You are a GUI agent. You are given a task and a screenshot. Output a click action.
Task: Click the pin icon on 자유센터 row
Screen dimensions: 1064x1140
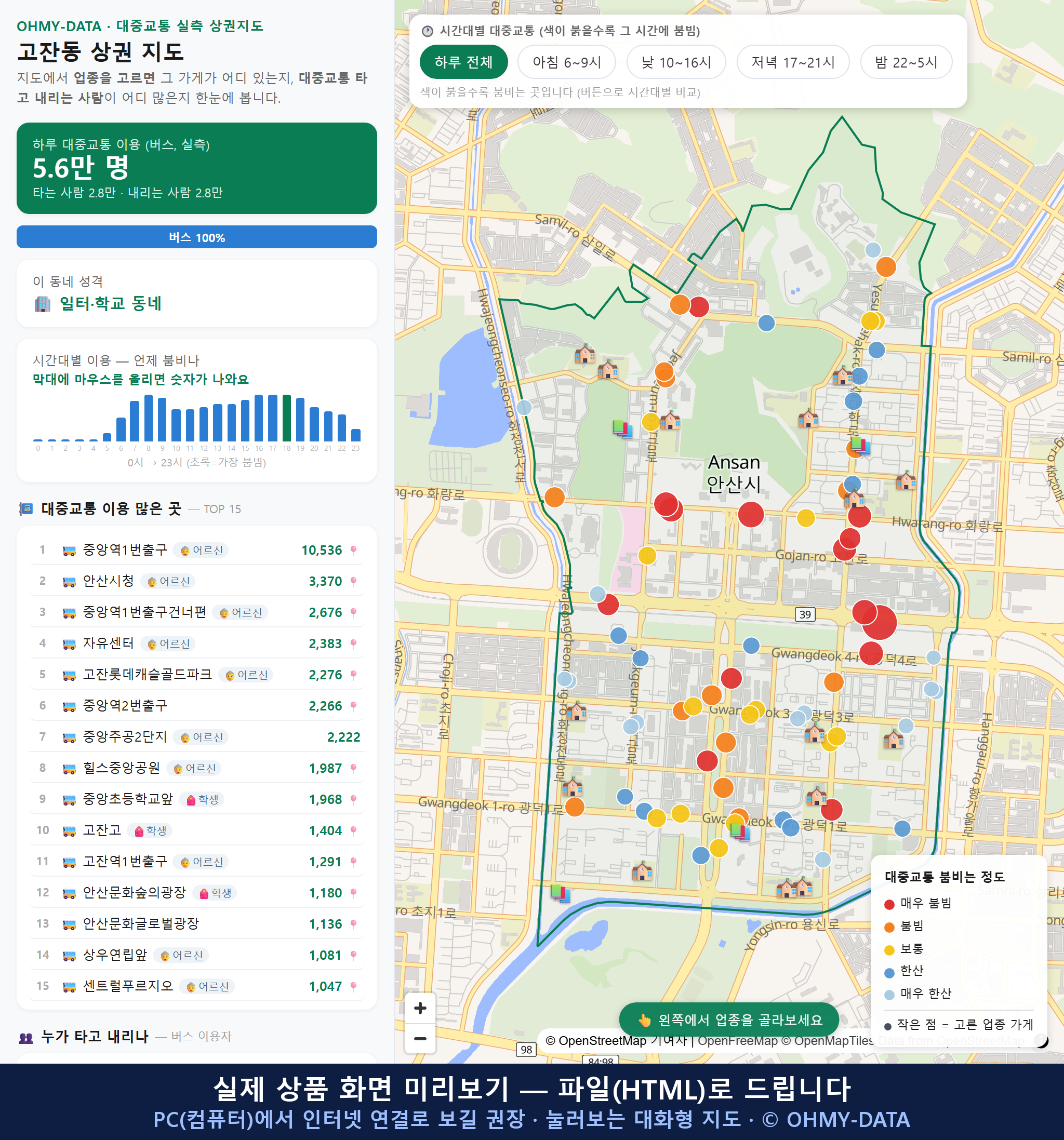tap(353, 644)
